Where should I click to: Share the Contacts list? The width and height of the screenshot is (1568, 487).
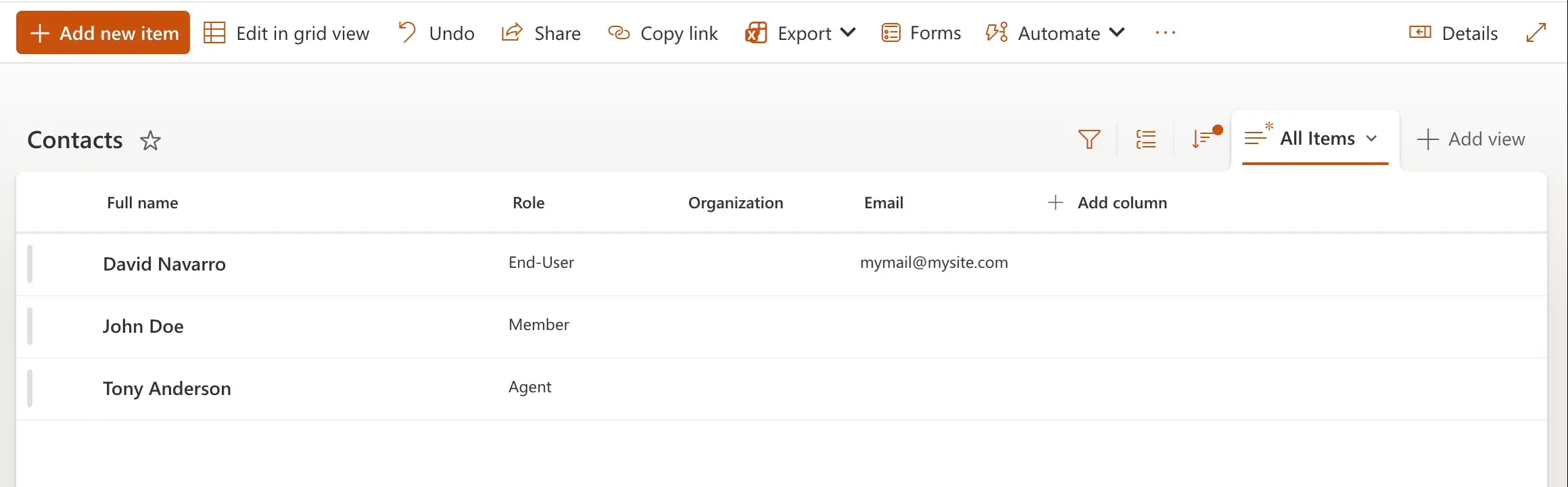[x=541, y=33]
